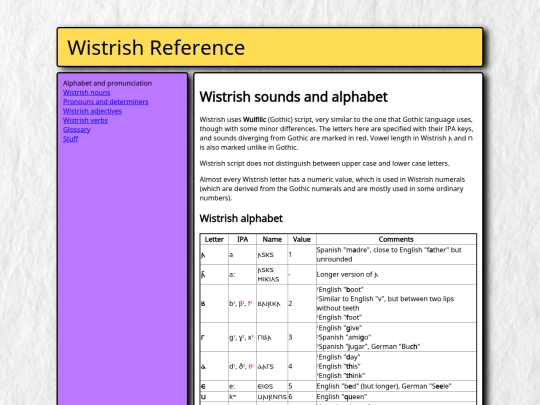This screenshot has width=540, height=405.
Task: Click the comment English "this"
Action: pyautogui.click(x=339, y=366)
